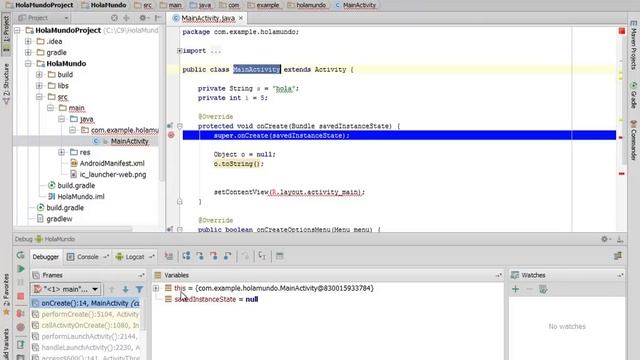Toggle the frames filter funnel icon

[x=139, y=289]
